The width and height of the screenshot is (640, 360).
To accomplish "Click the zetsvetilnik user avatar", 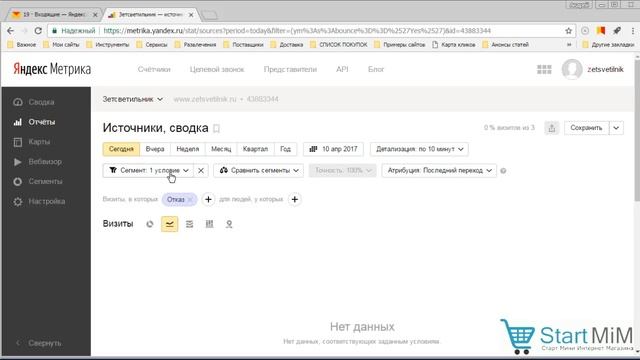I will (x=572, y=69).
